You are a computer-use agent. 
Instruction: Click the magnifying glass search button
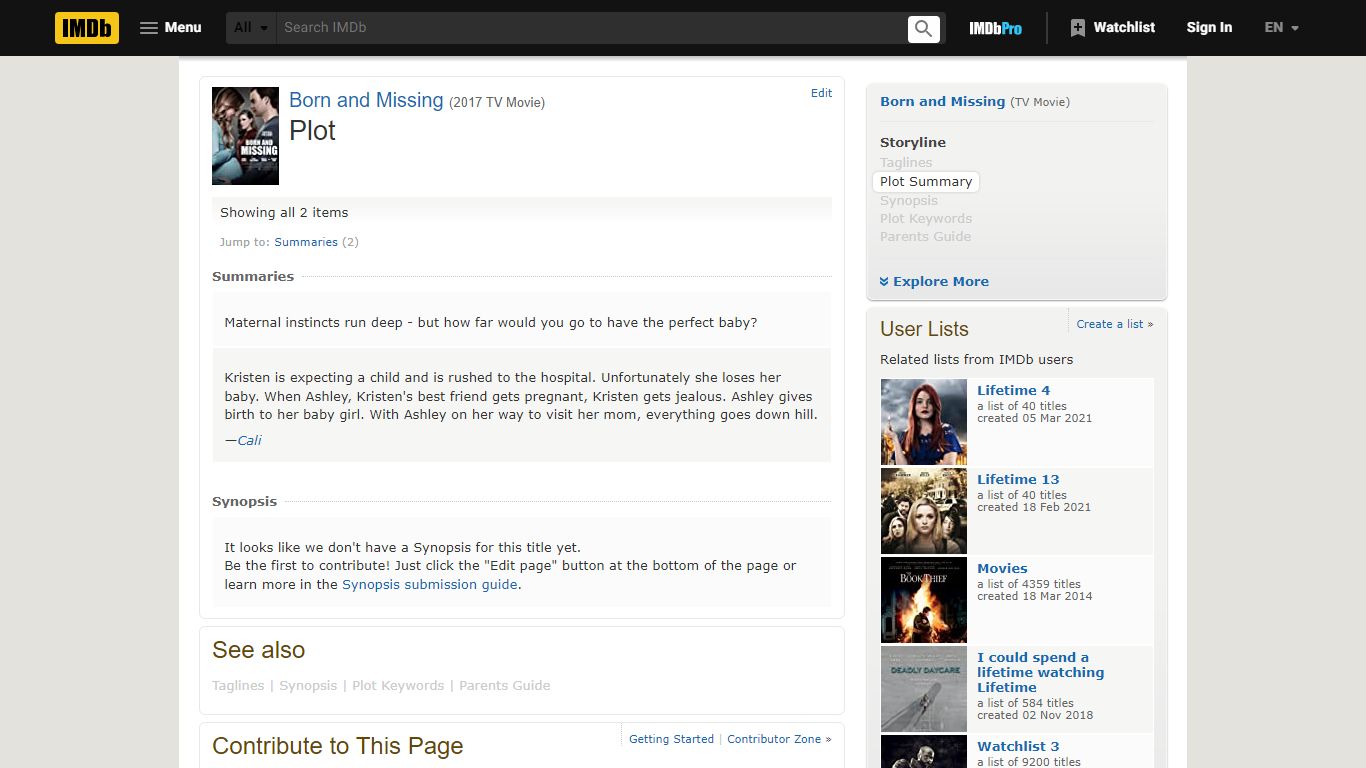tap(924, 28)
